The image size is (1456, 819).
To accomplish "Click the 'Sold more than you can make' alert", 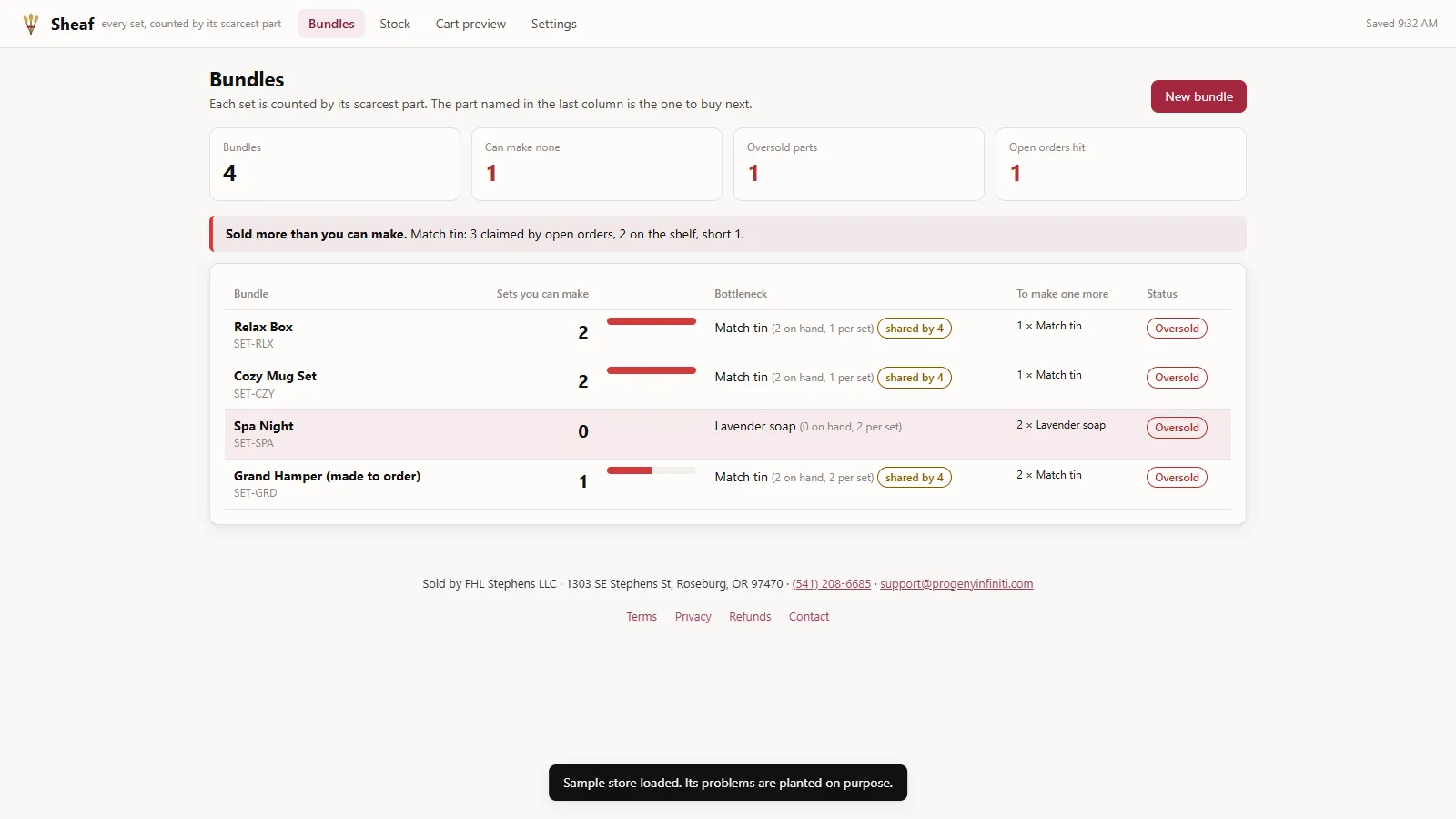I will [728, 234].
